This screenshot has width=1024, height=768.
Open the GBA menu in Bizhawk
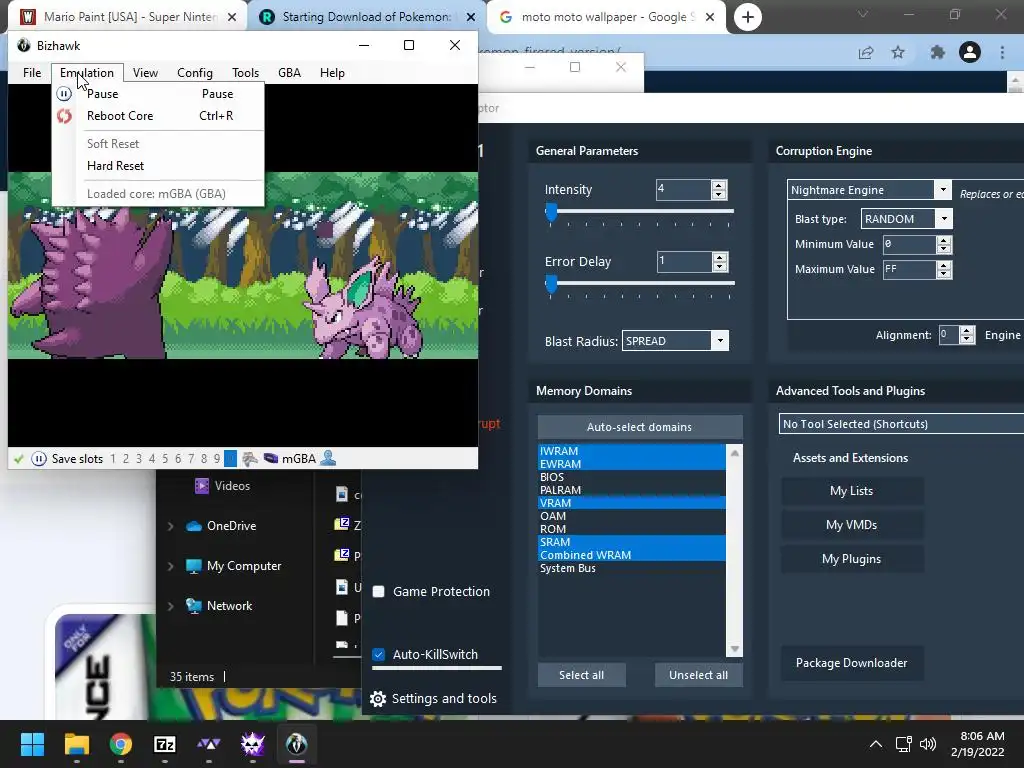tap(289, 72)
